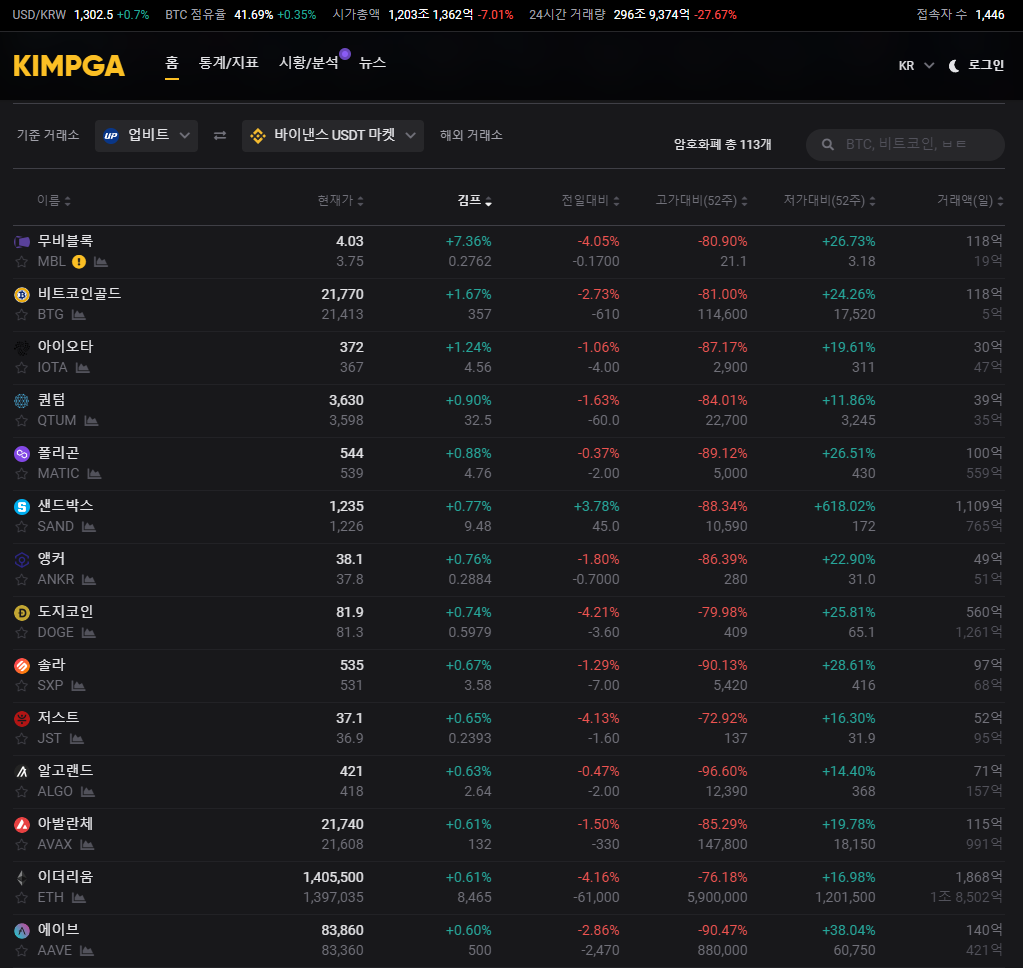Open the DOGE chart icon
This screenshot has height=968, width=1023.
point(89,633)
